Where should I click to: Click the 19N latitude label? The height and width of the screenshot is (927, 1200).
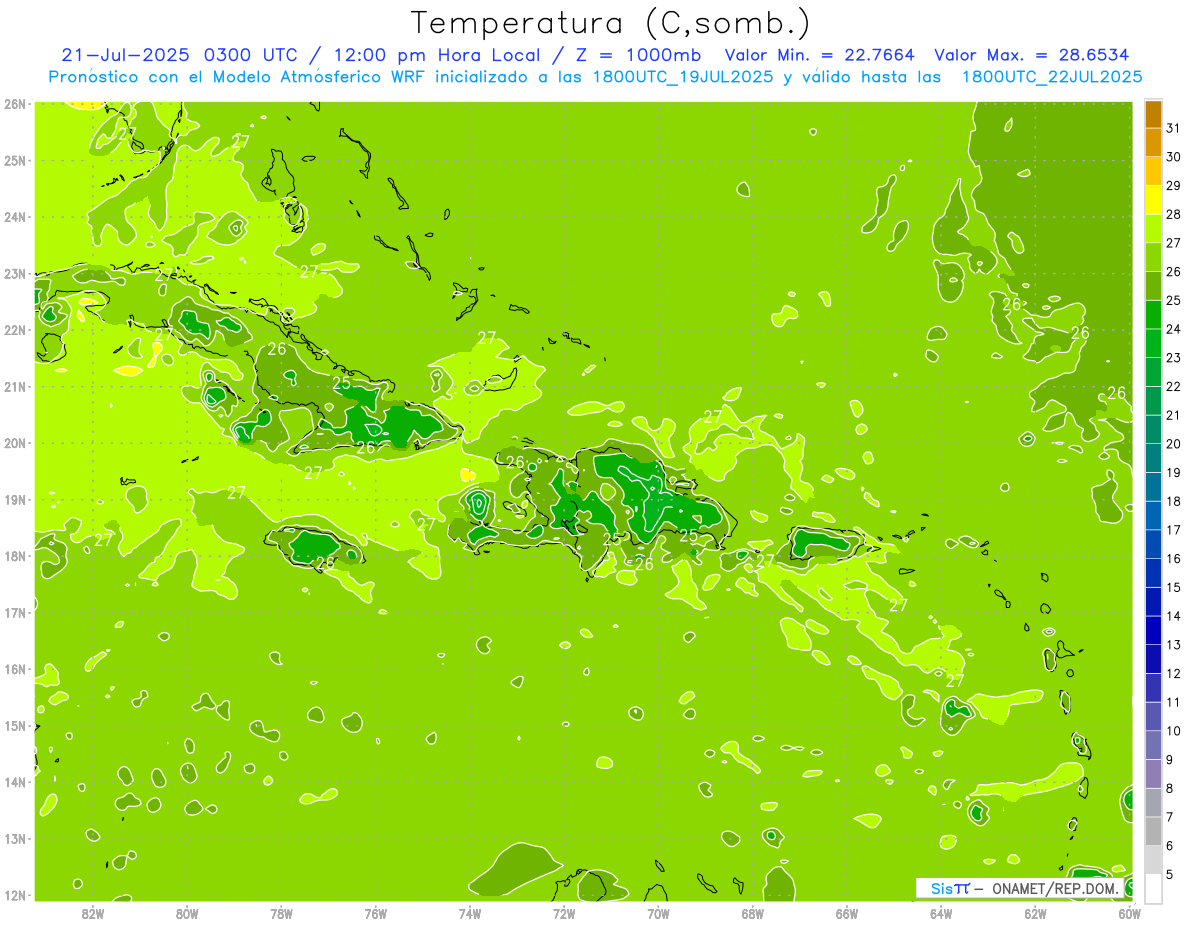14,499
